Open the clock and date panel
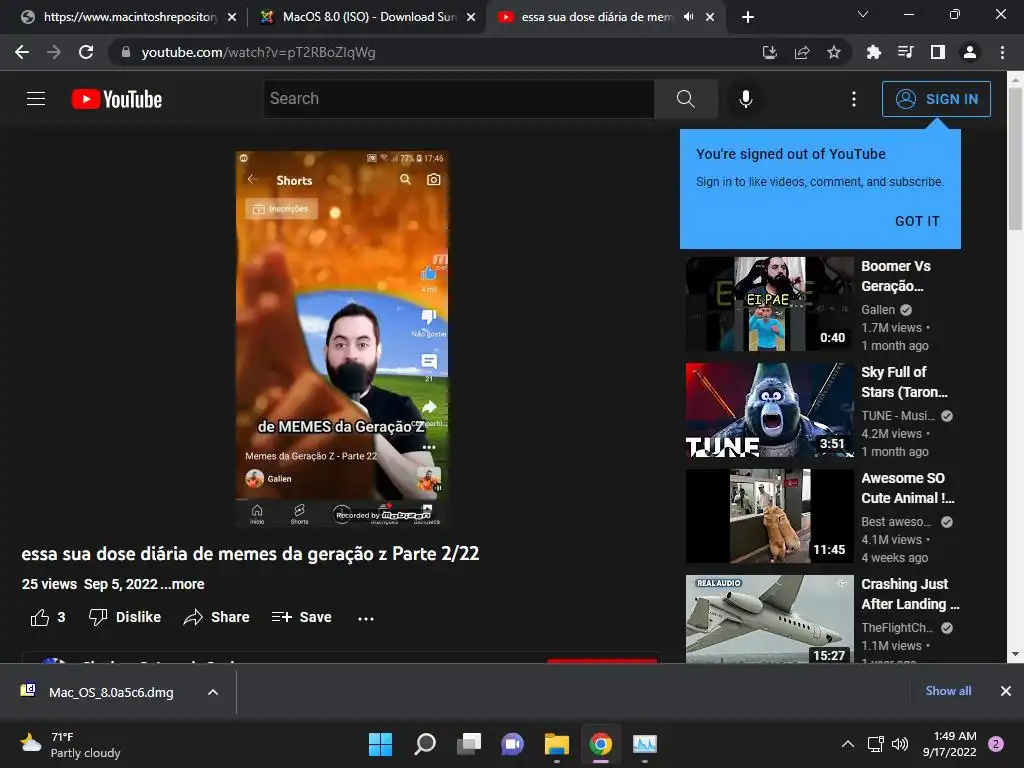This screenshot has width=1024, height=768. pyautogui.click(x=950, y=744)
